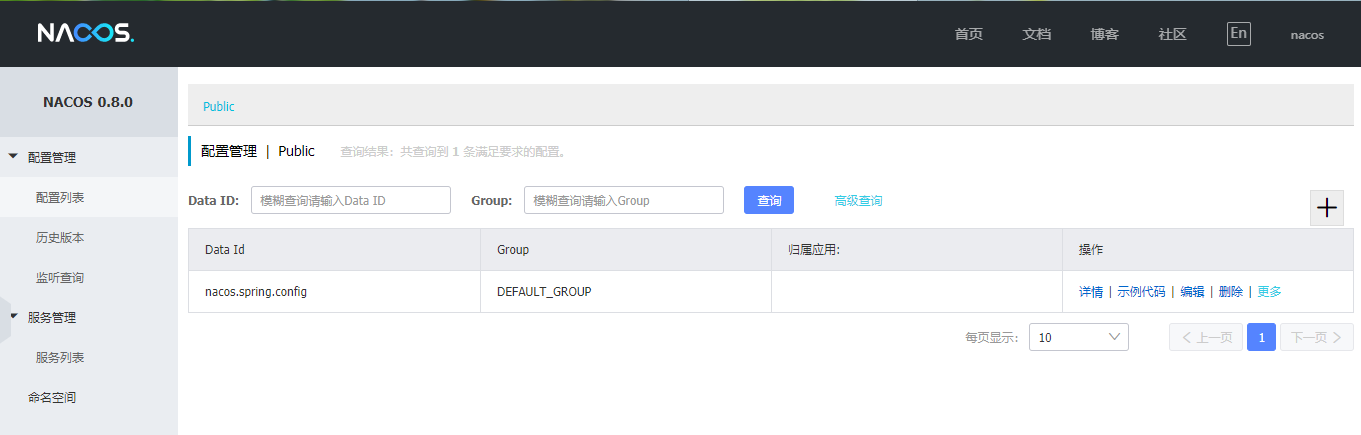The height and width of the screenshot is (435, 1361).
Task: Collapse the sidebar with edge handle
Action: click(5, 318)
